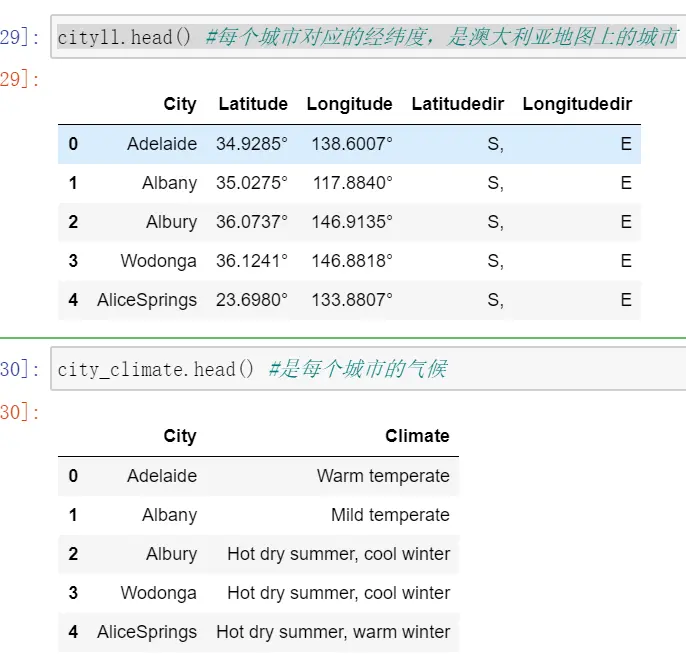Click AliceSprings' E longitude direction cell

point(626,300)
